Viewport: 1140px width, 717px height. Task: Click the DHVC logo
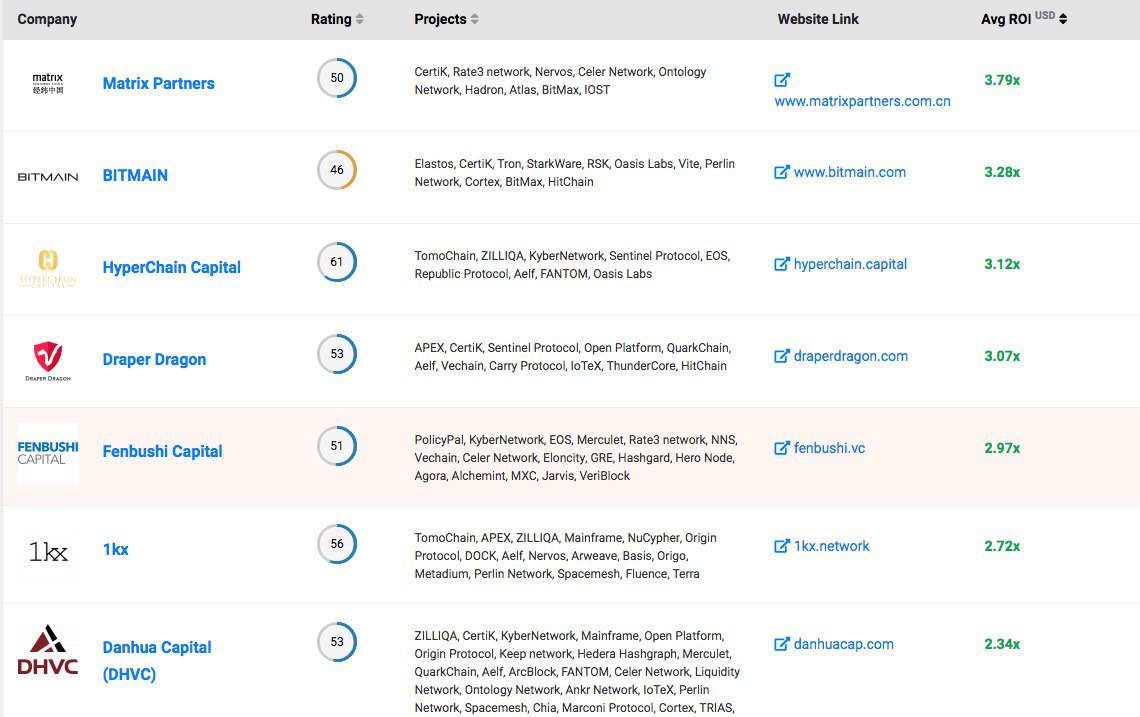point(48,649)
